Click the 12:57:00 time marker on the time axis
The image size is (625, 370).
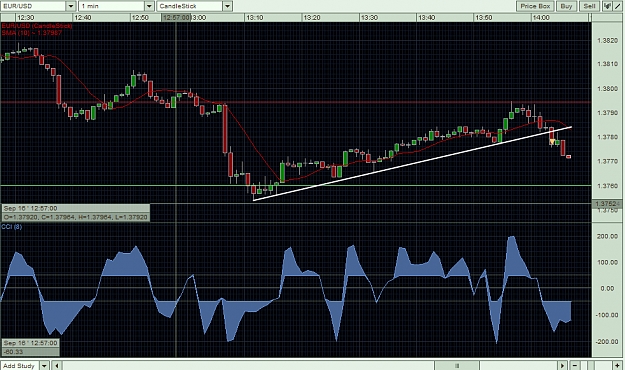pyautogui.click(x=176, y=18)
